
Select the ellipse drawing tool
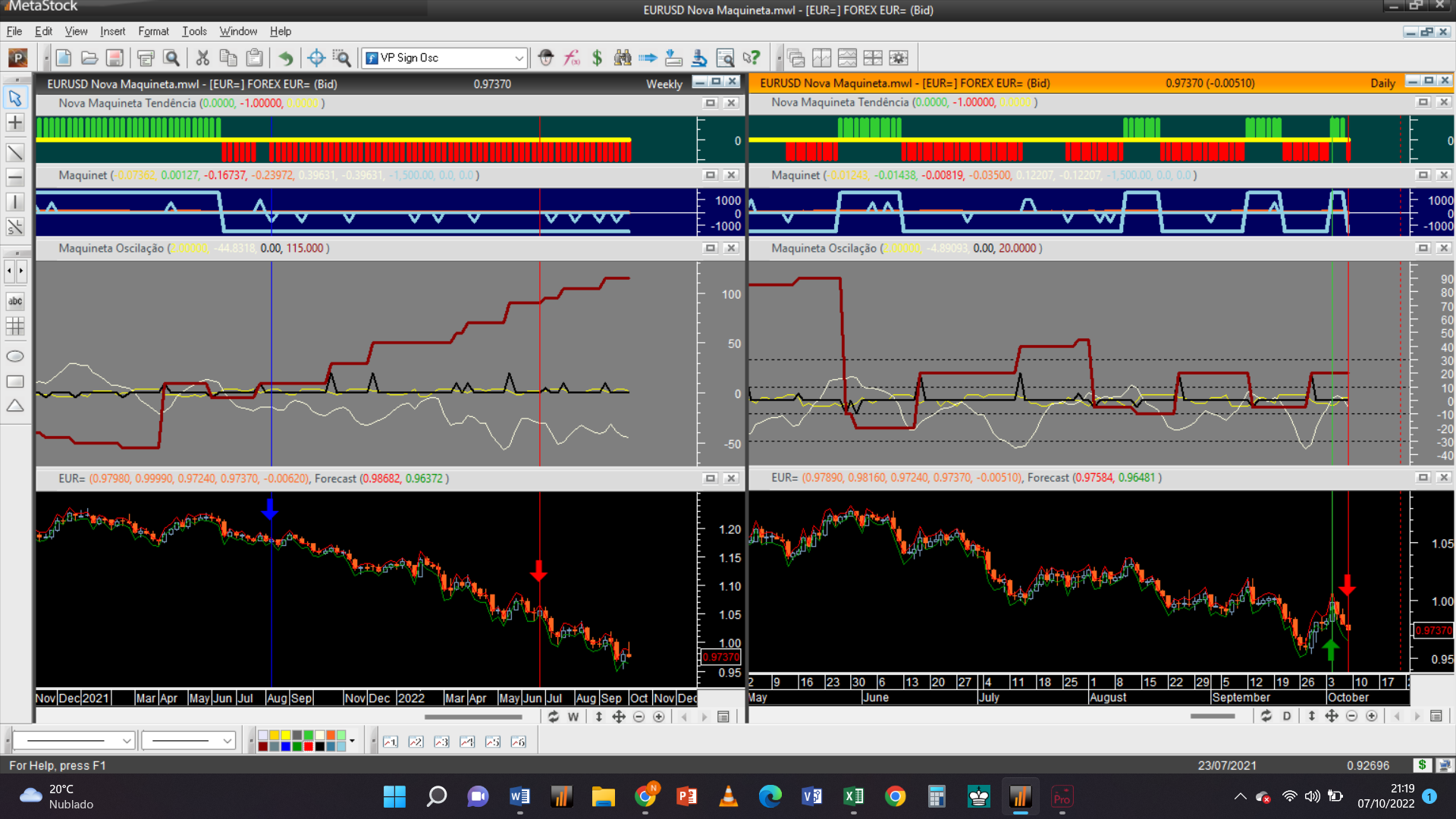click(x=15, y=356)
